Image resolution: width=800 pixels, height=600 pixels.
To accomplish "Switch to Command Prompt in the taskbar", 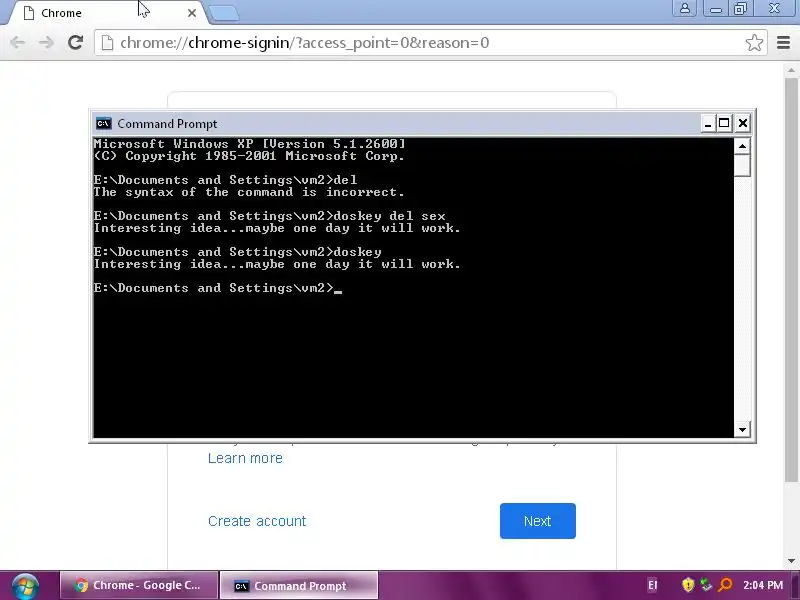I will [299, 585].
